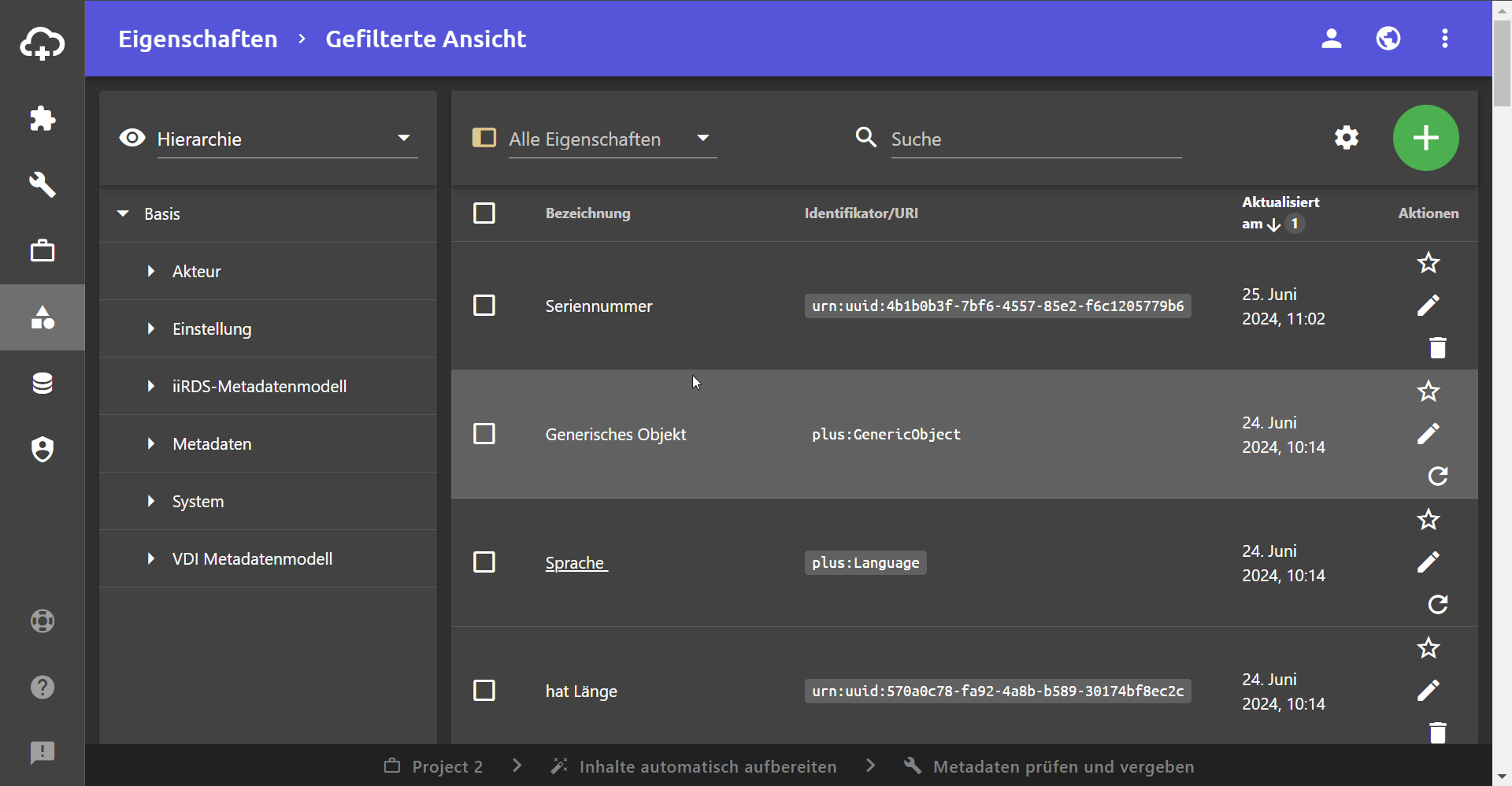Open the shield security sidebar icon
The height and width of the screenshot is (786, 1512).
(42, 450)
